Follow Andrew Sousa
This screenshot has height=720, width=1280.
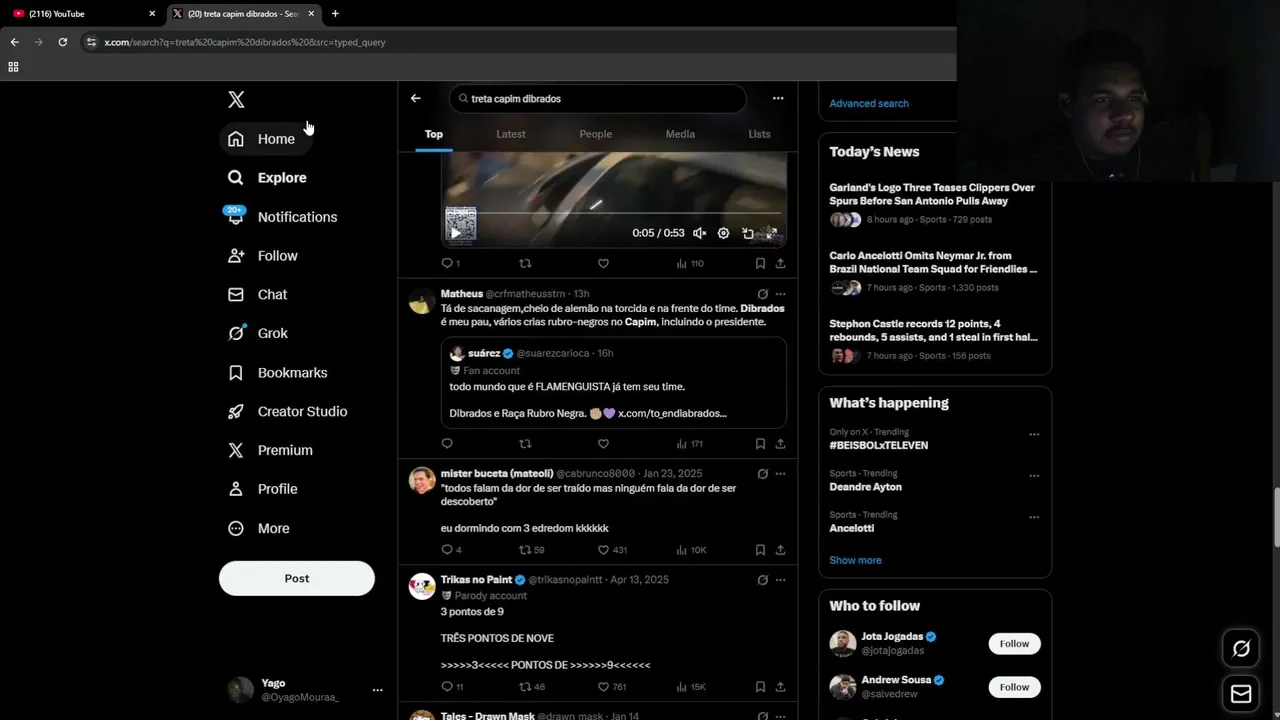point(1014,687)
